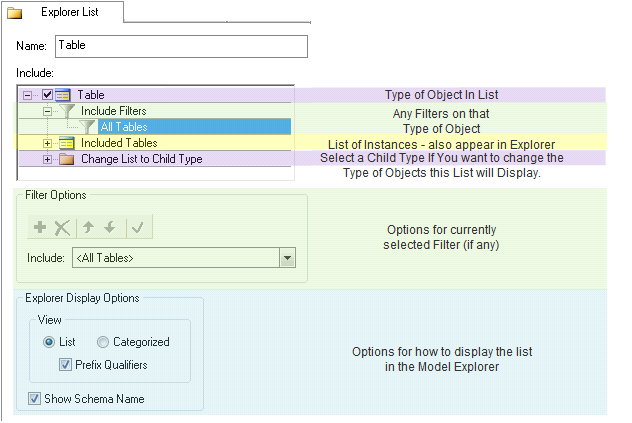Image resolution: width=632 pixels, height=423 pixels.
Task: Click the move filter down arrow
Action: (110, 227)
